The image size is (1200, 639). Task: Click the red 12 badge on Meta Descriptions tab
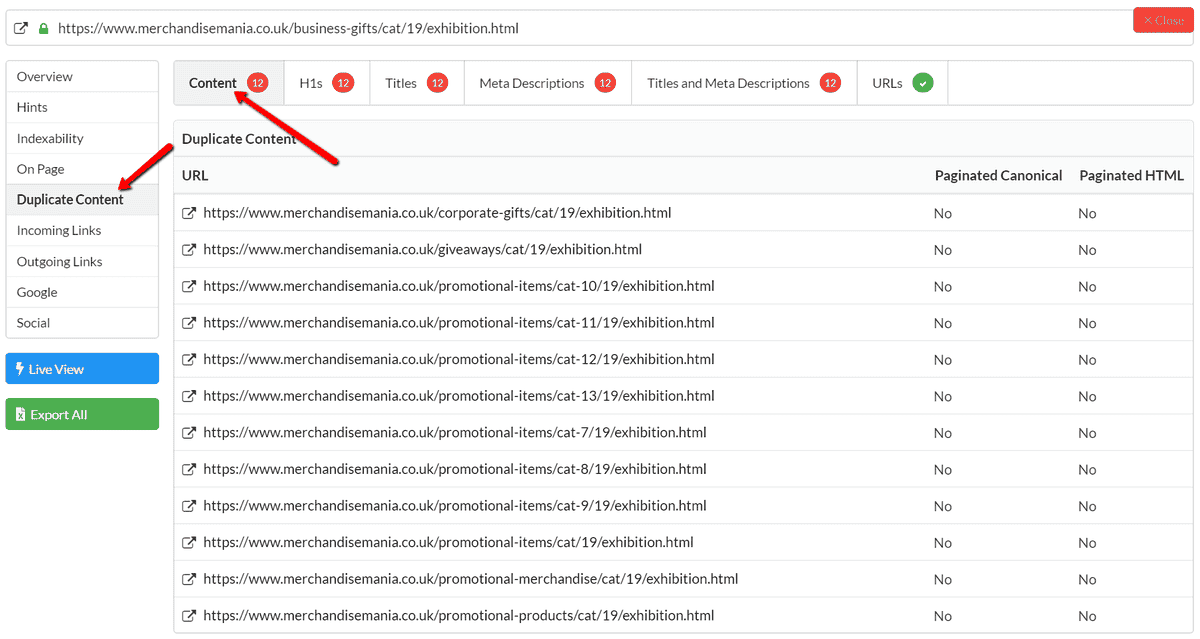(605, 83)
